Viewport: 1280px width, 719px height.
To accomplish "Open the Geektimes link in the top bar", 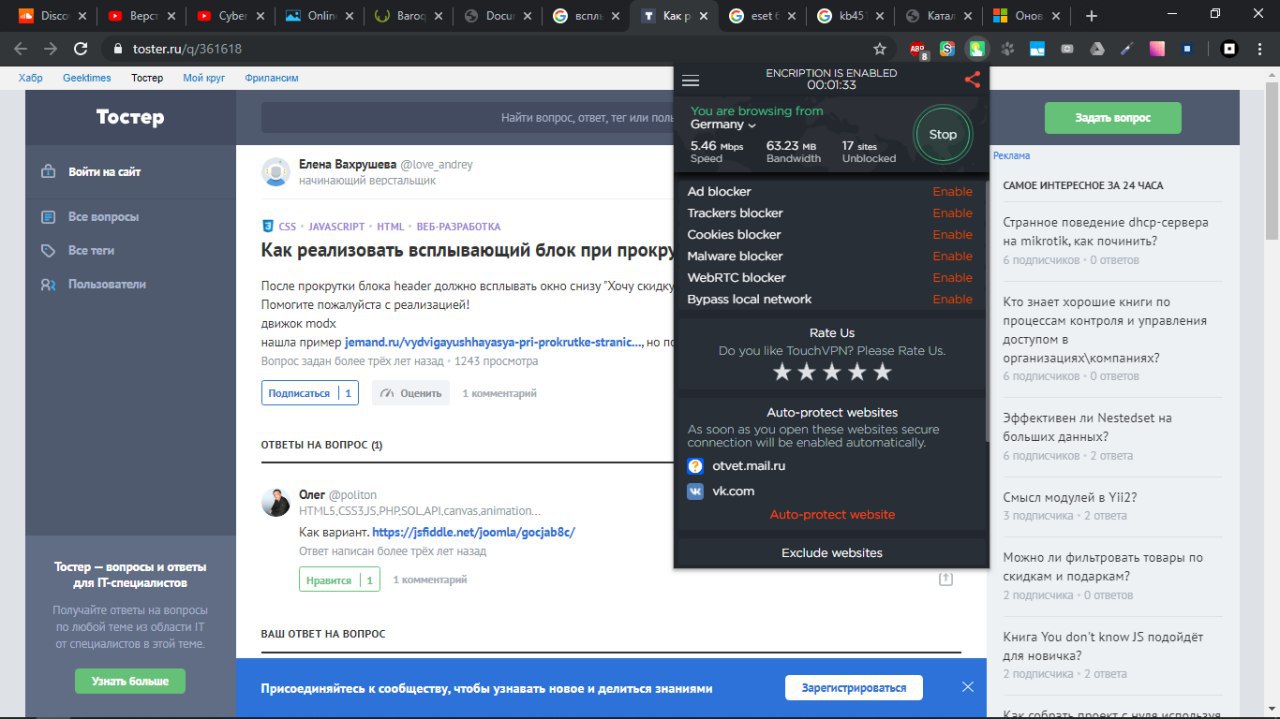I will pyautogui.click(x=88, y=77).
